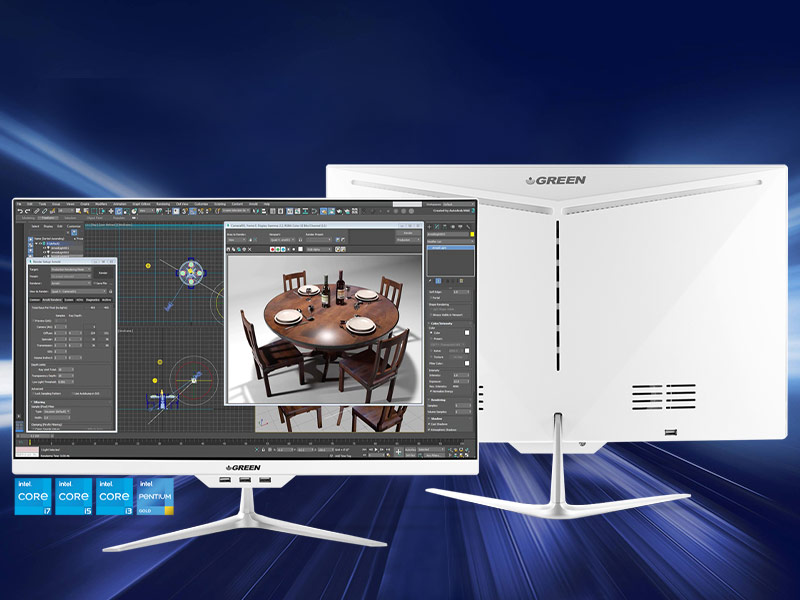
Task: Open the Filtering Type dropdown
Action: [57, 411]
